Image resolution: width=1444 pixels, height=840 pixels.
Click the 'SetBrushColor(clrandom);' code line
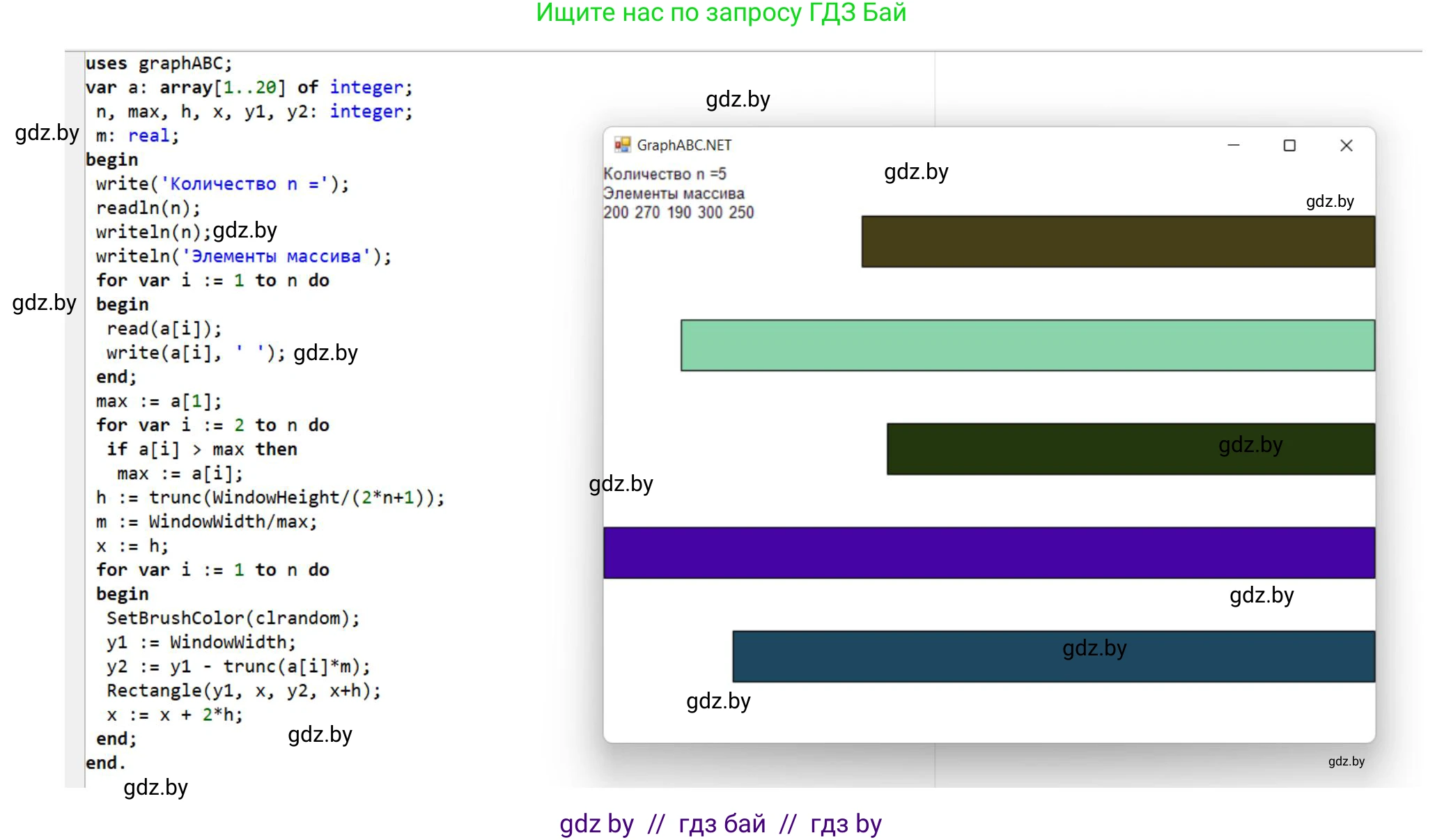233,618
